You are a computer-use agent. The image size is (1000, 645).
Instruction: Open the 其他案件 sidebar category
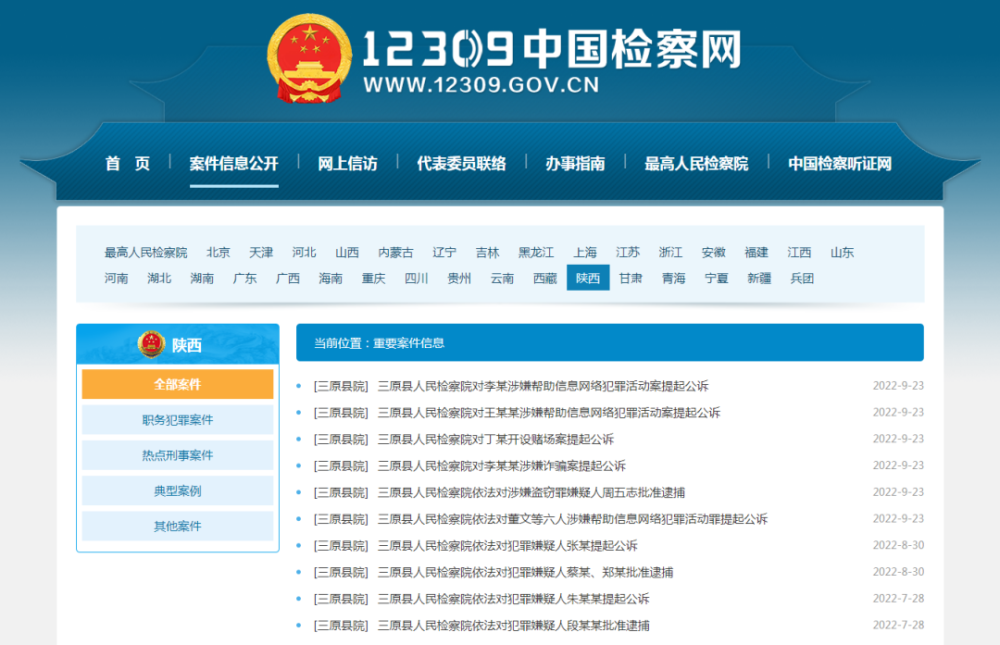177,526
